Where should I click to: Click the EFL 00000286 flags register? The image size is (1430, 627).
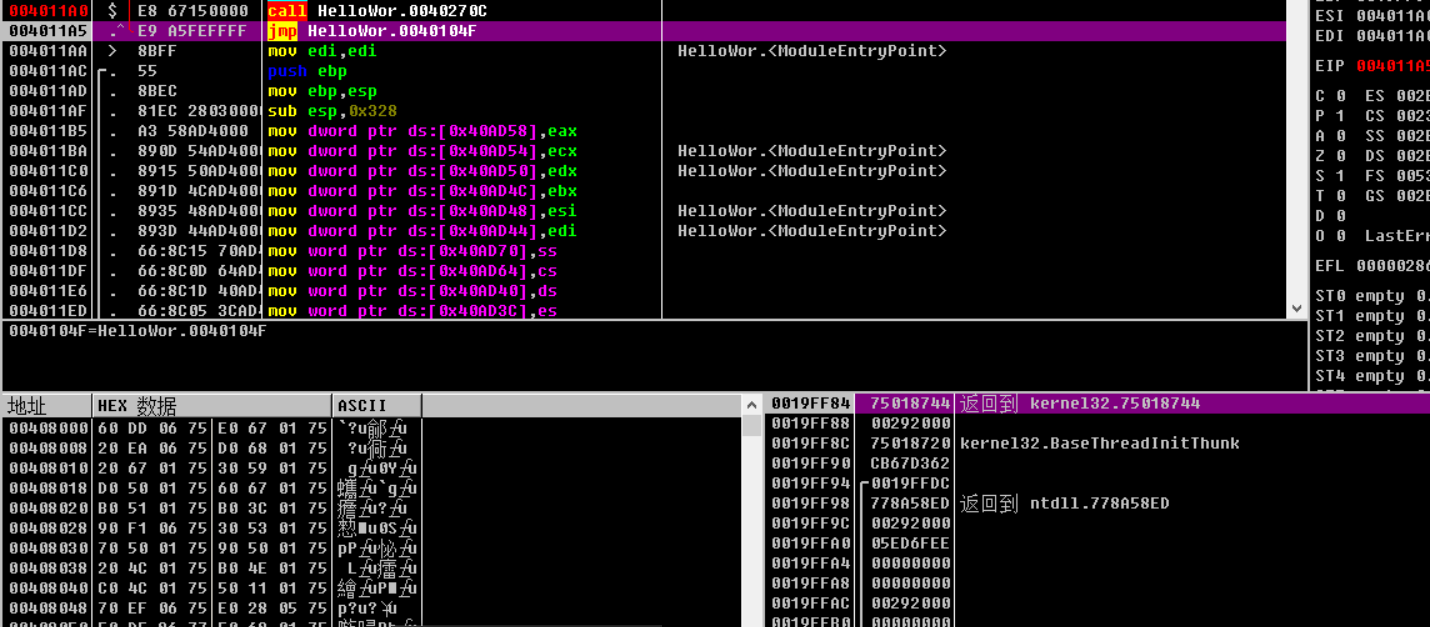tap(1372, 266)
